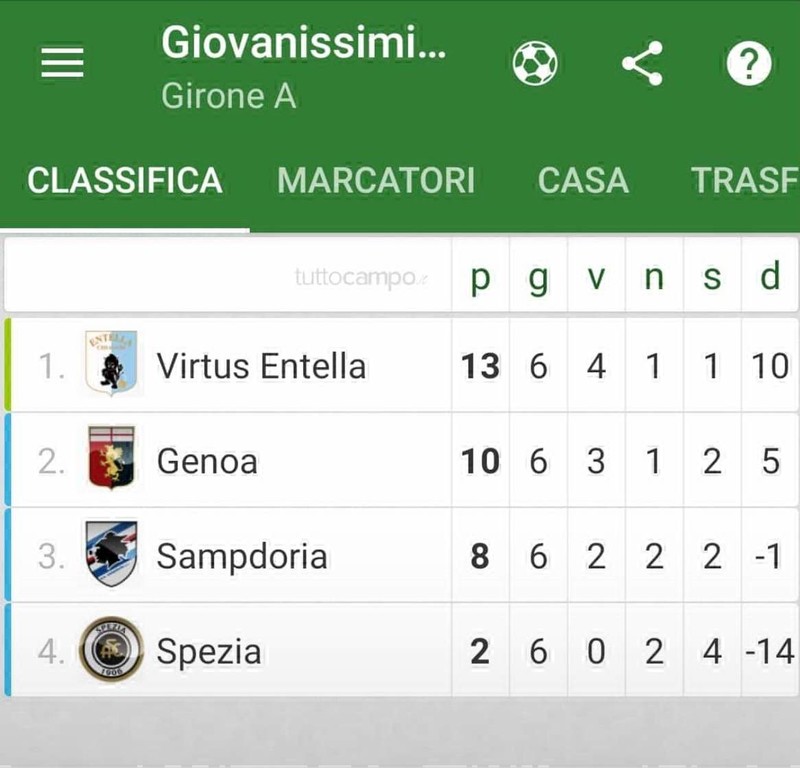Tap the Sampdoria crest logo
Viewport: 800px width, 768px height.
[x=111, y=553]
